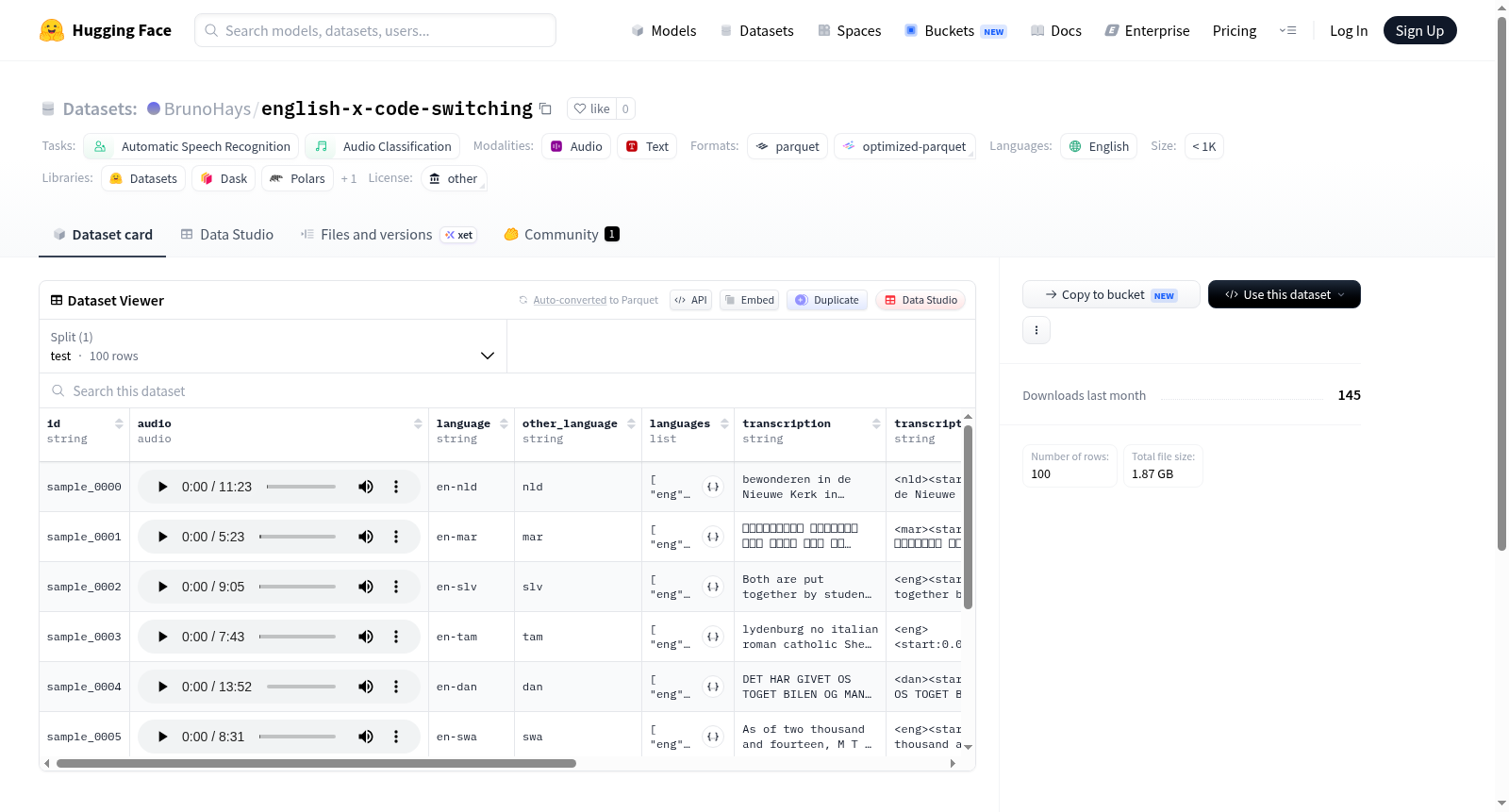Mute the sample_0001 audio player
The width and height of the screenshot is (1509, 812).
coord(366,537)
